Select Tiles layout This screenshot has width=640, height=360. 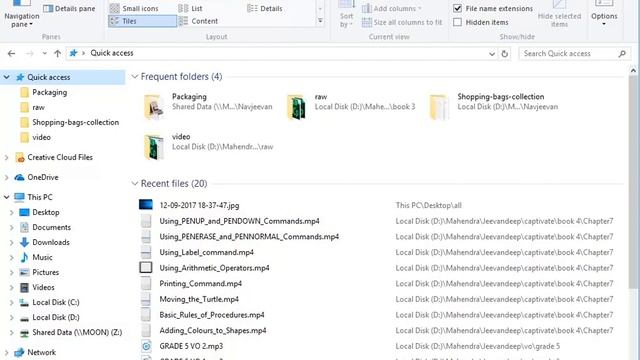142,21
